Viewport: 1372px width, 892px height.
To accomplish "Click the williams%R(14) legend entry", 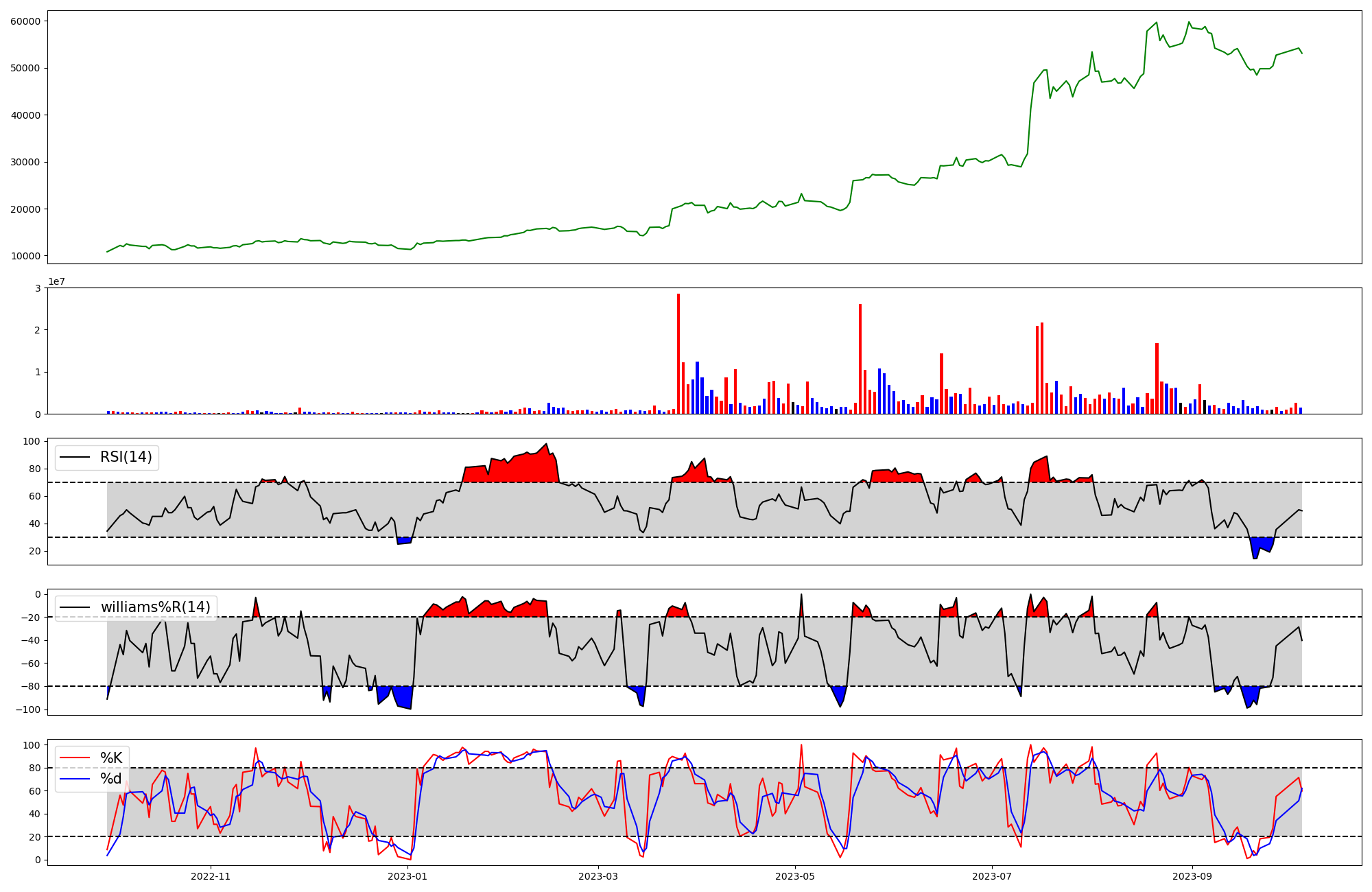I will click(155, 607).
